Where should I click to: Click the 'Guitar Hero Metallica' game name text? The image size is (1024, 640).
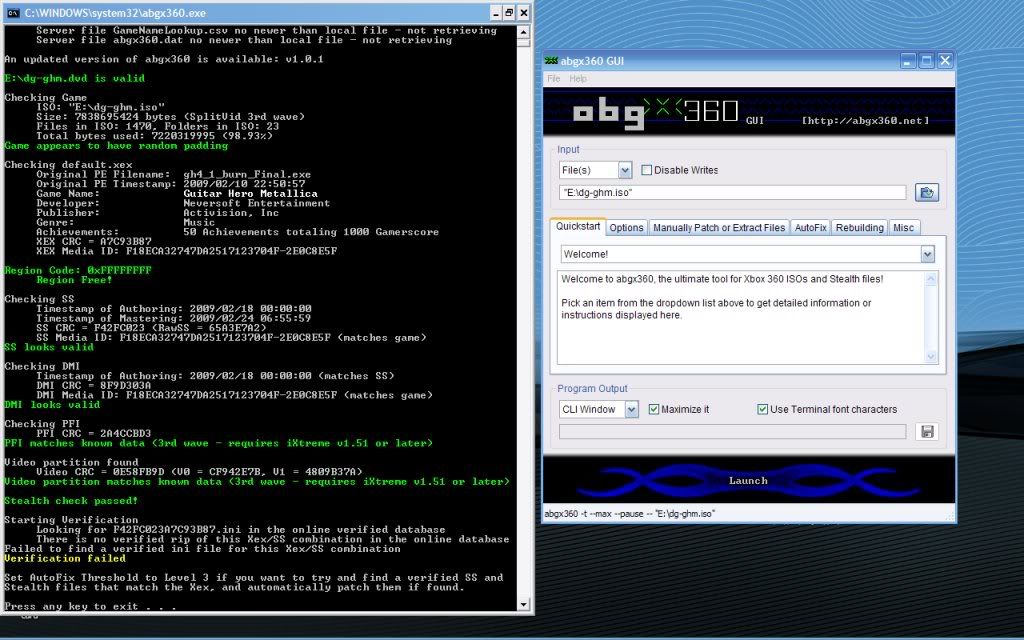250,193
